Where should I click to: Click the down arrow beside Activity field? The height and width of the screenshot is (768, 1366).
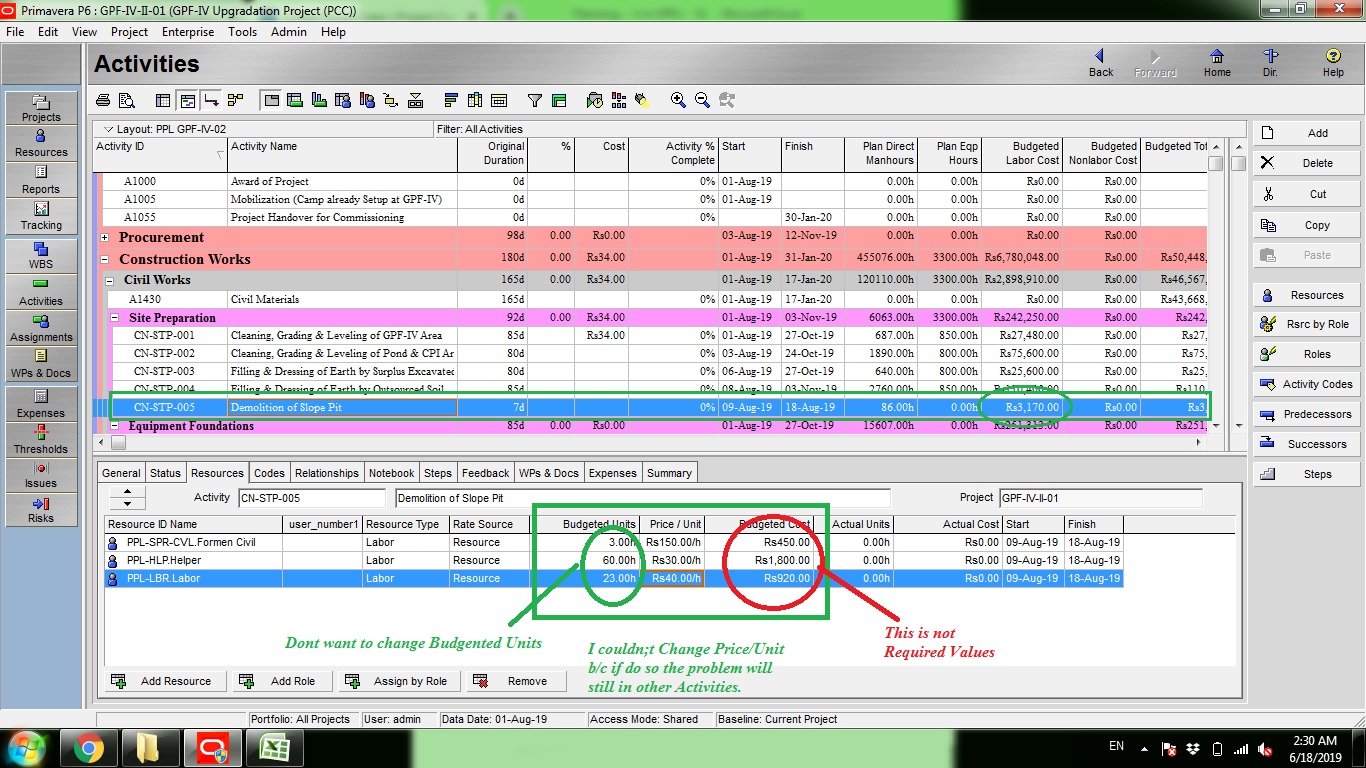[127, 502]
